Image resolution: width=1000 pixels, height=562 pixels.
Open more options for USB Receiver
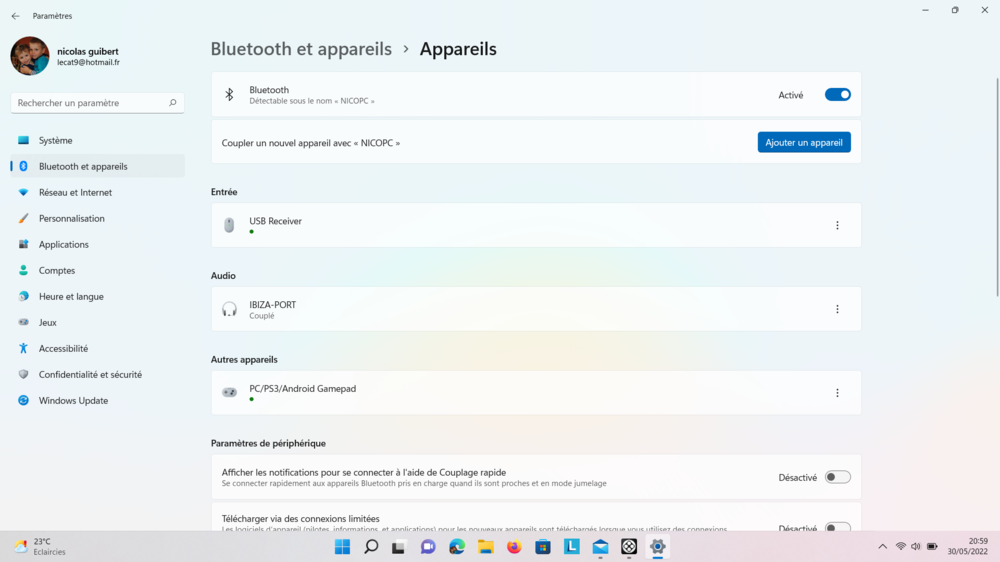(837, 226)
